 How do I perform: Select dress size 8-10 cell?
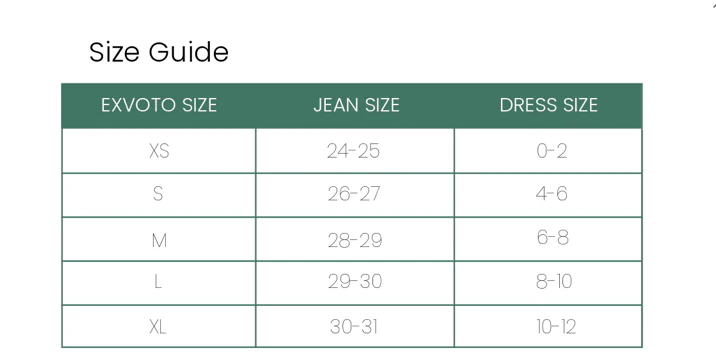[548, 283]
